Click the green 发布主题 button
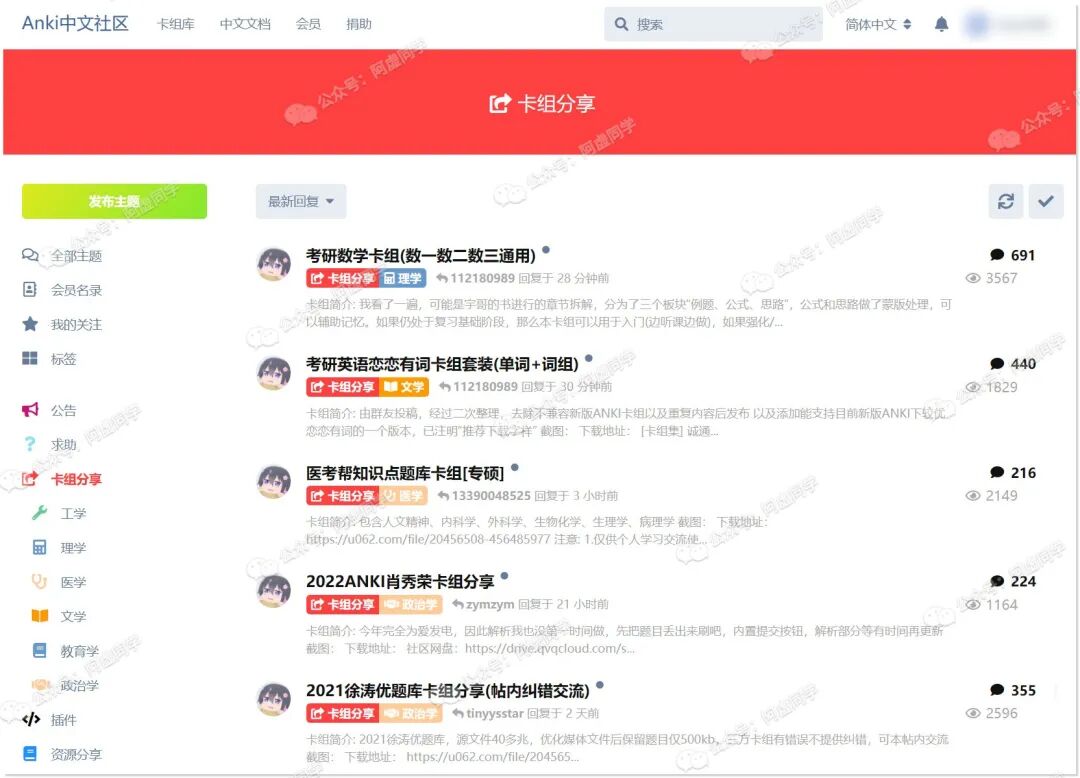 (x=114, y=201)
